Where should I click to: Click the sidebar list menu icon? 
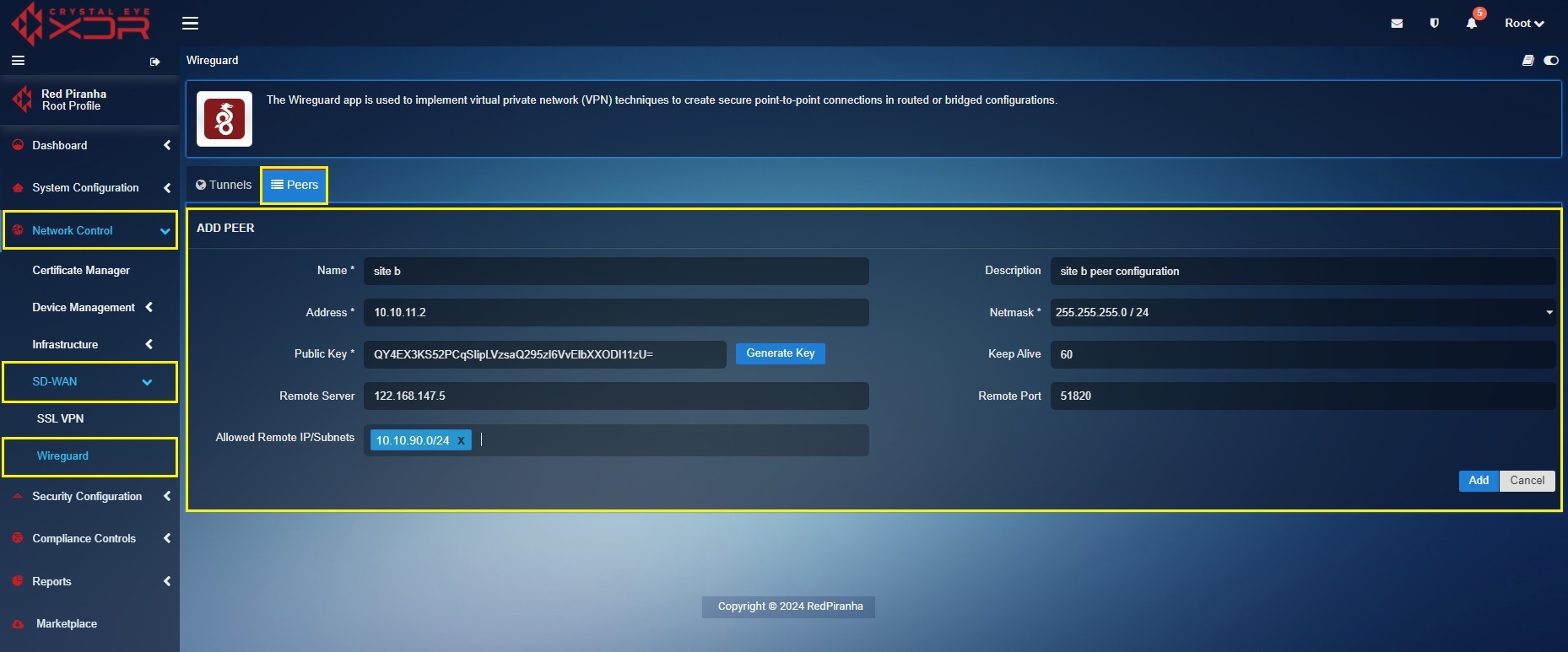(18, 61)
